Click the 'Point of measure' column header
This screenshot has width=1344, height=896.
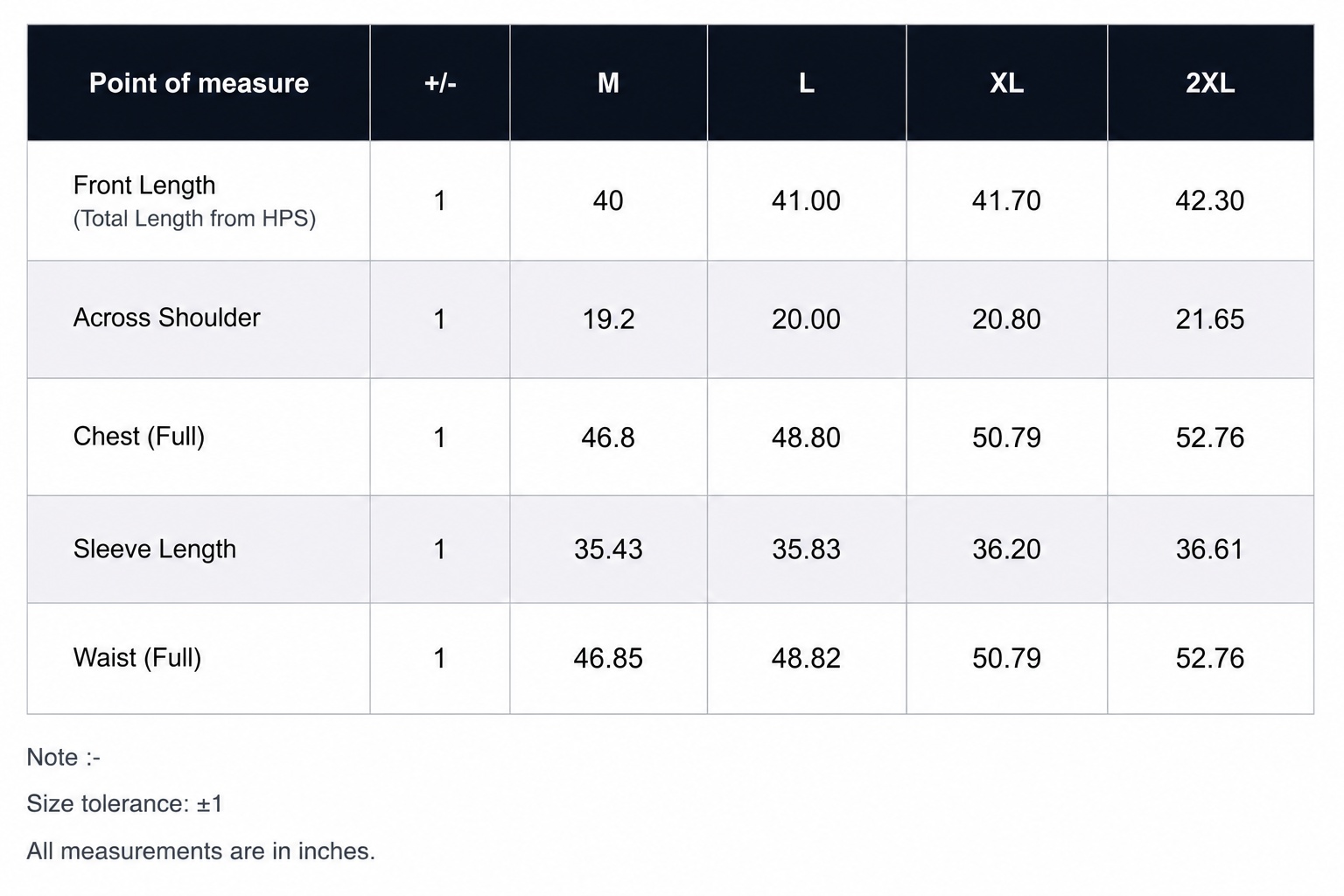tap(199, 83)
